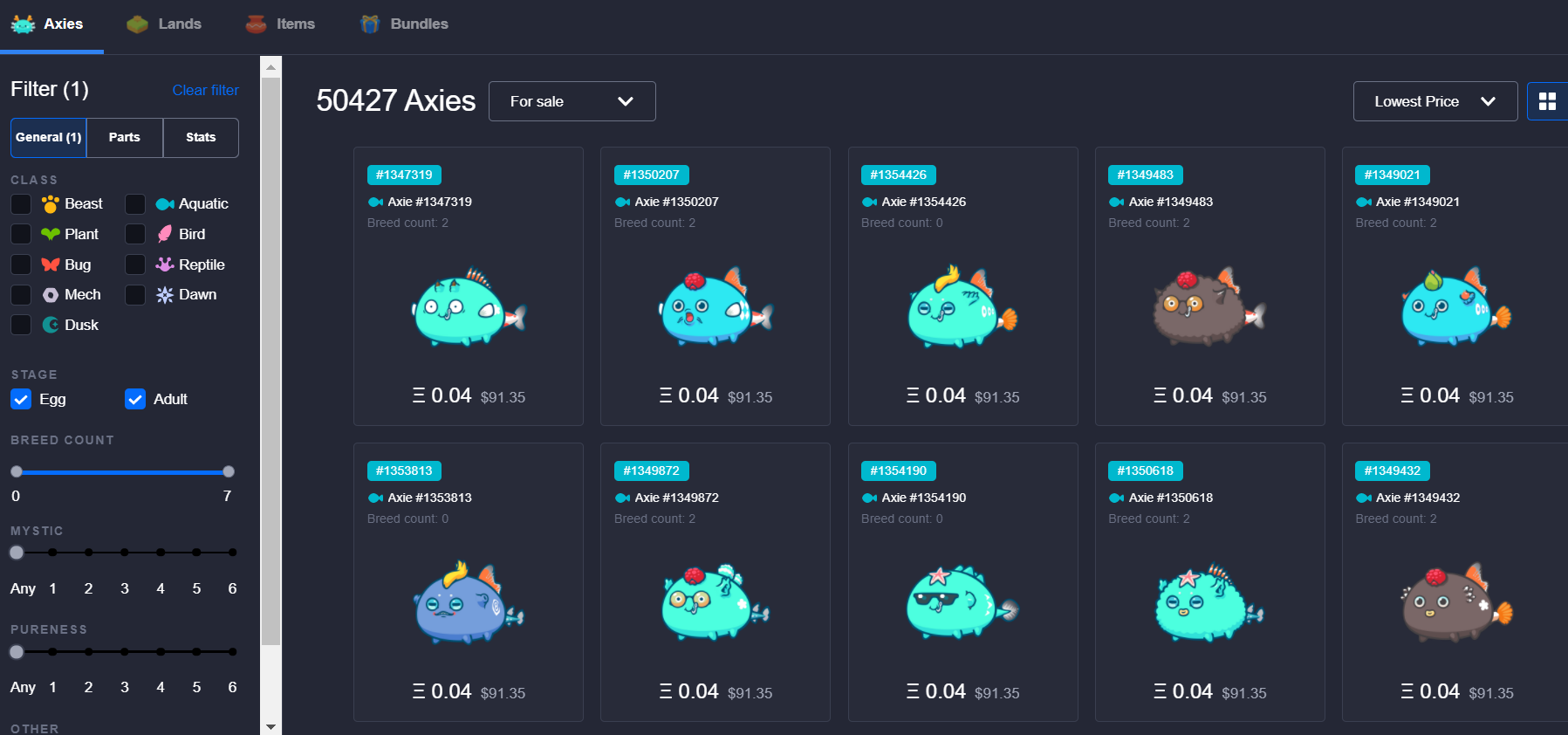The height and width of the screenshot is (735, 1568).
Task: Uncheck the Adult stage checkbox
Action: 135,399
